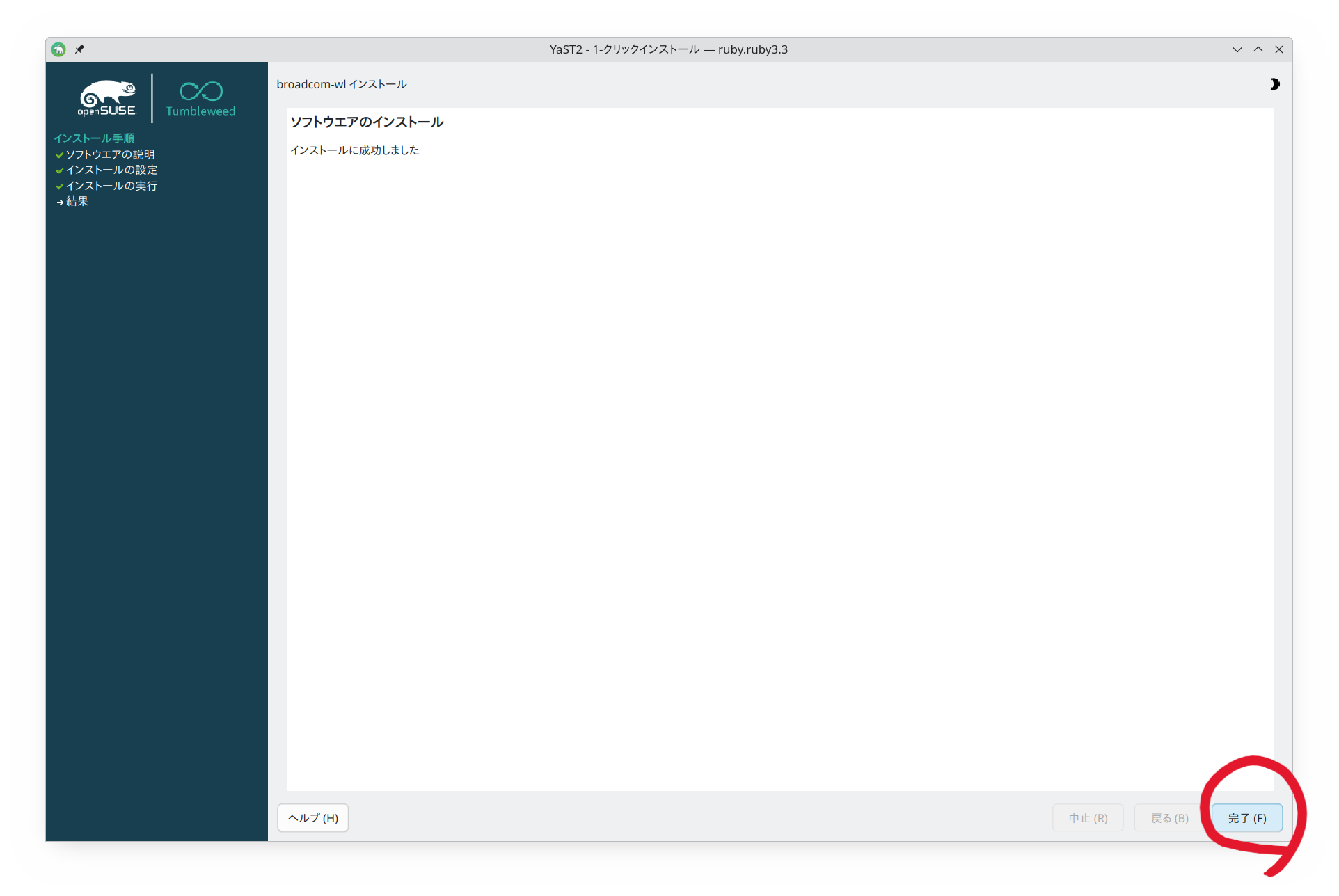Click the Tumbleweed infinity logo
Image resolution: width=1339 pixels, height=896 pixels.
pyautogui.click(x=200, y=99)
